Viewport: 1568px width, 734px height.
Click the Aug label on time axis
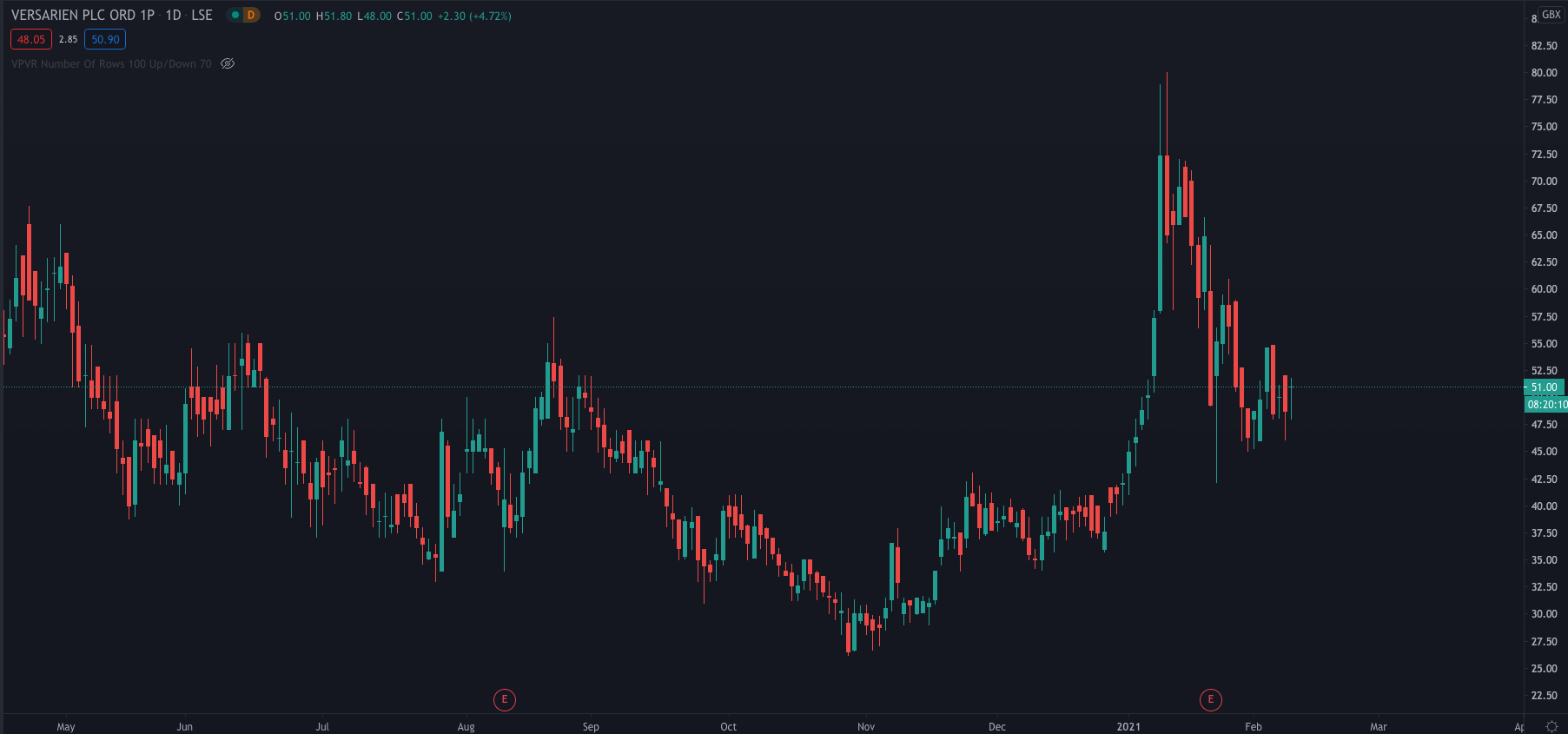pos(466,726)
